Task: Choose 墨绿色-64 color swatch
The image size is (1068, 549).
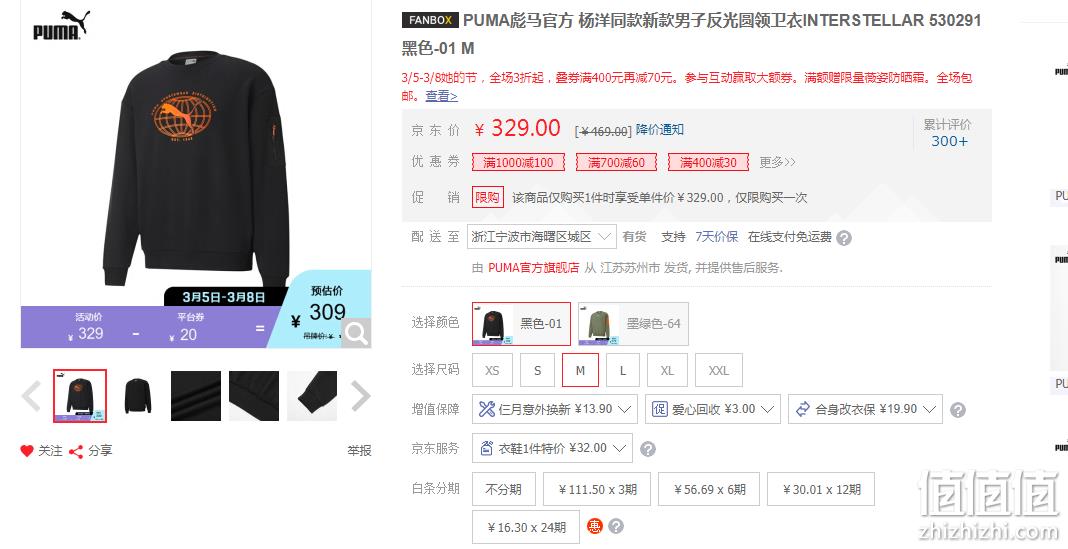Action: pyautogui.click(x=633, y=324)
